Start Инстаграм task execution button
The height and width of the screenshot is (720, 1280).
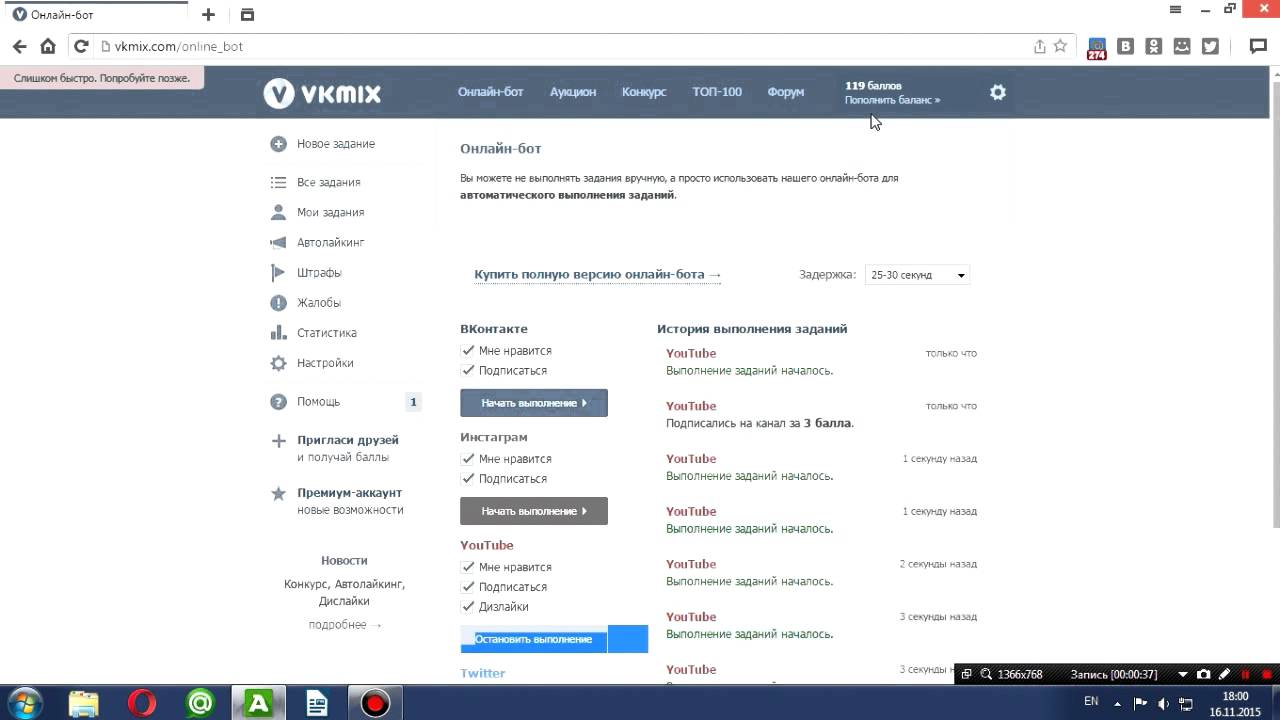(x=534, y=511)
